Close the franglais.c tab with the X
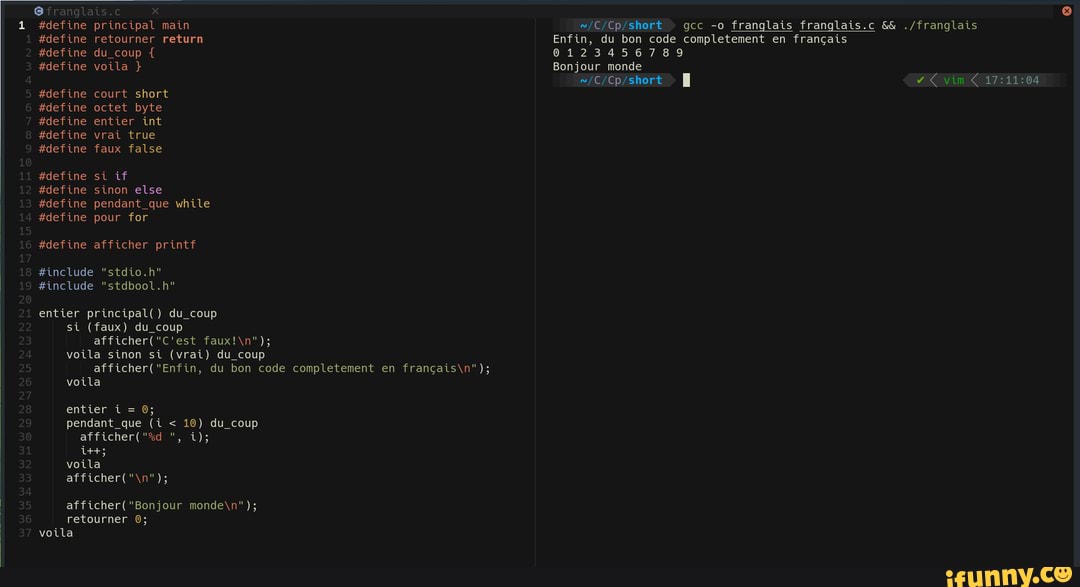 coord(155,11)
